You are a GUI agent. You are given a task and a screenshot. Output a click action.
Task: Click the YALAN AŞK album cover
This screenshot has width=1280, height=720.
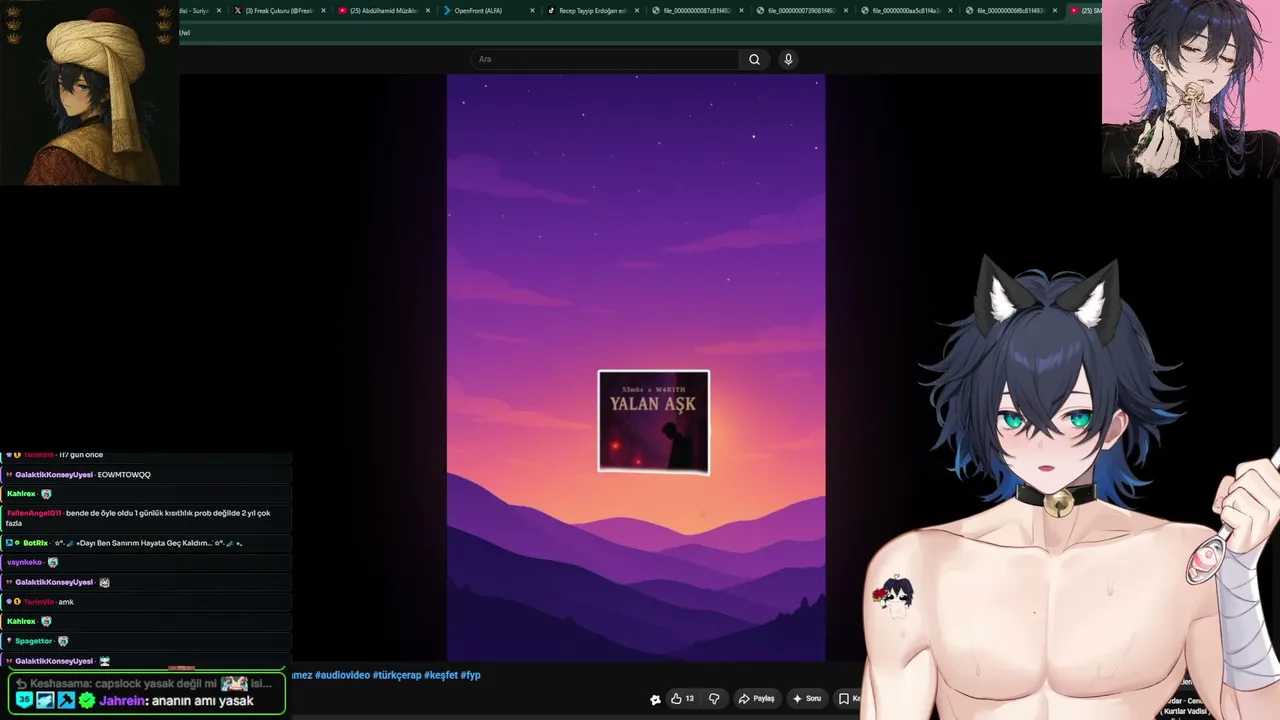pyautogui.click(x=654, y=422)
